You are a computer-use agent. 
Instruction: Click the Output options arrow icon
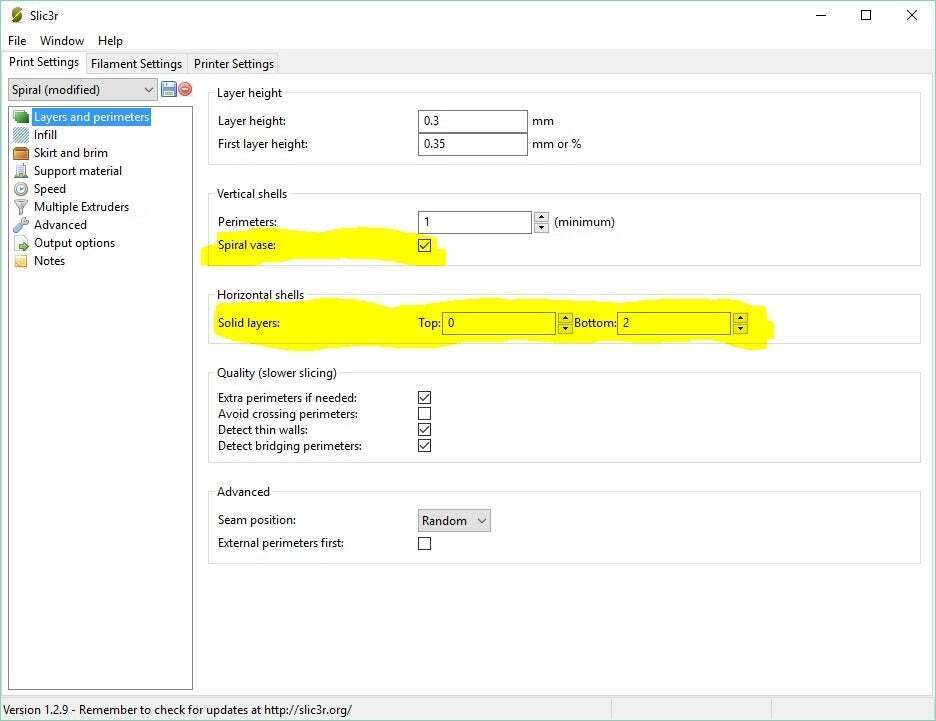click(x=21, y=244)
